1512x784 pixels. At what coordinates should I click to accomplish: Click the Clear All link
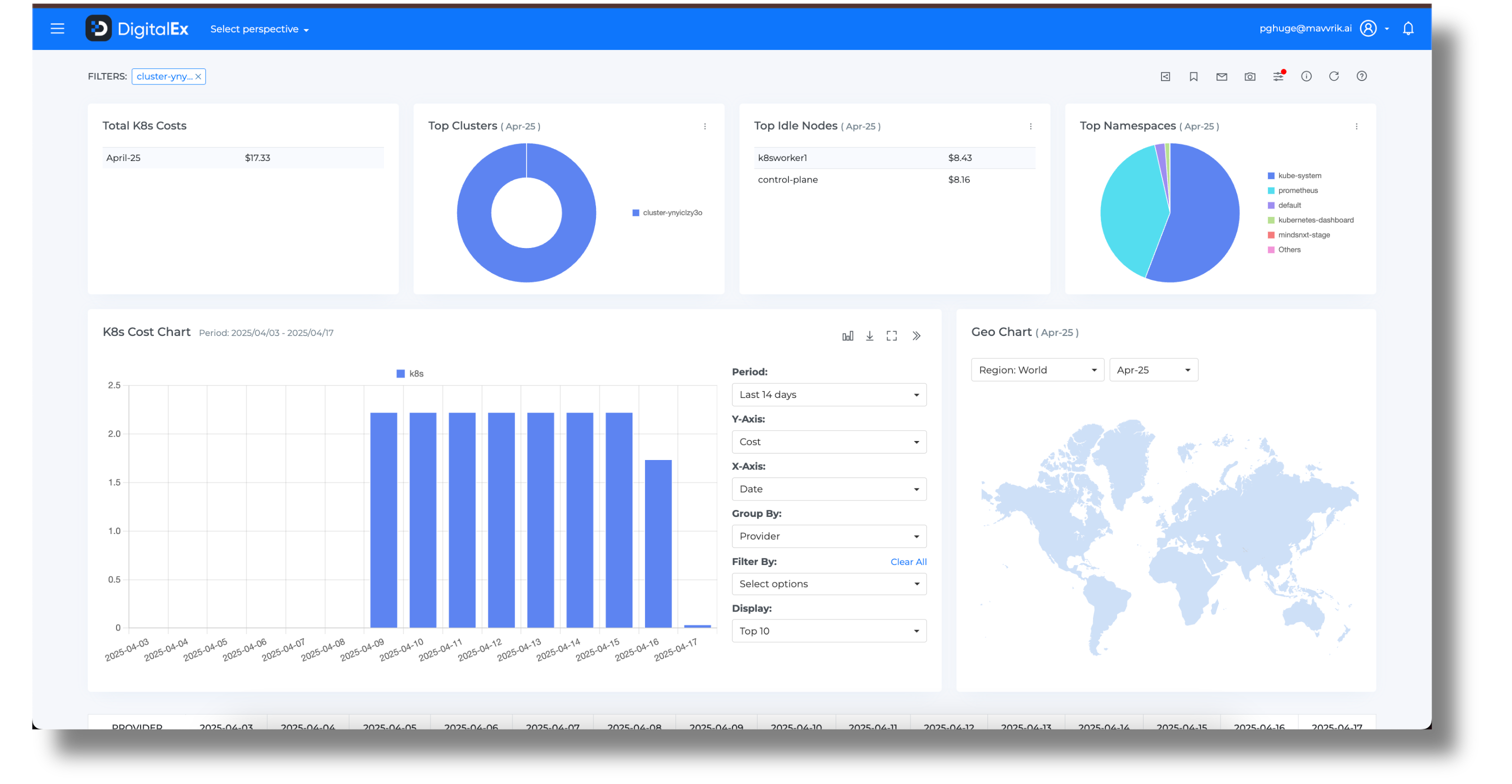coord(907,561)
